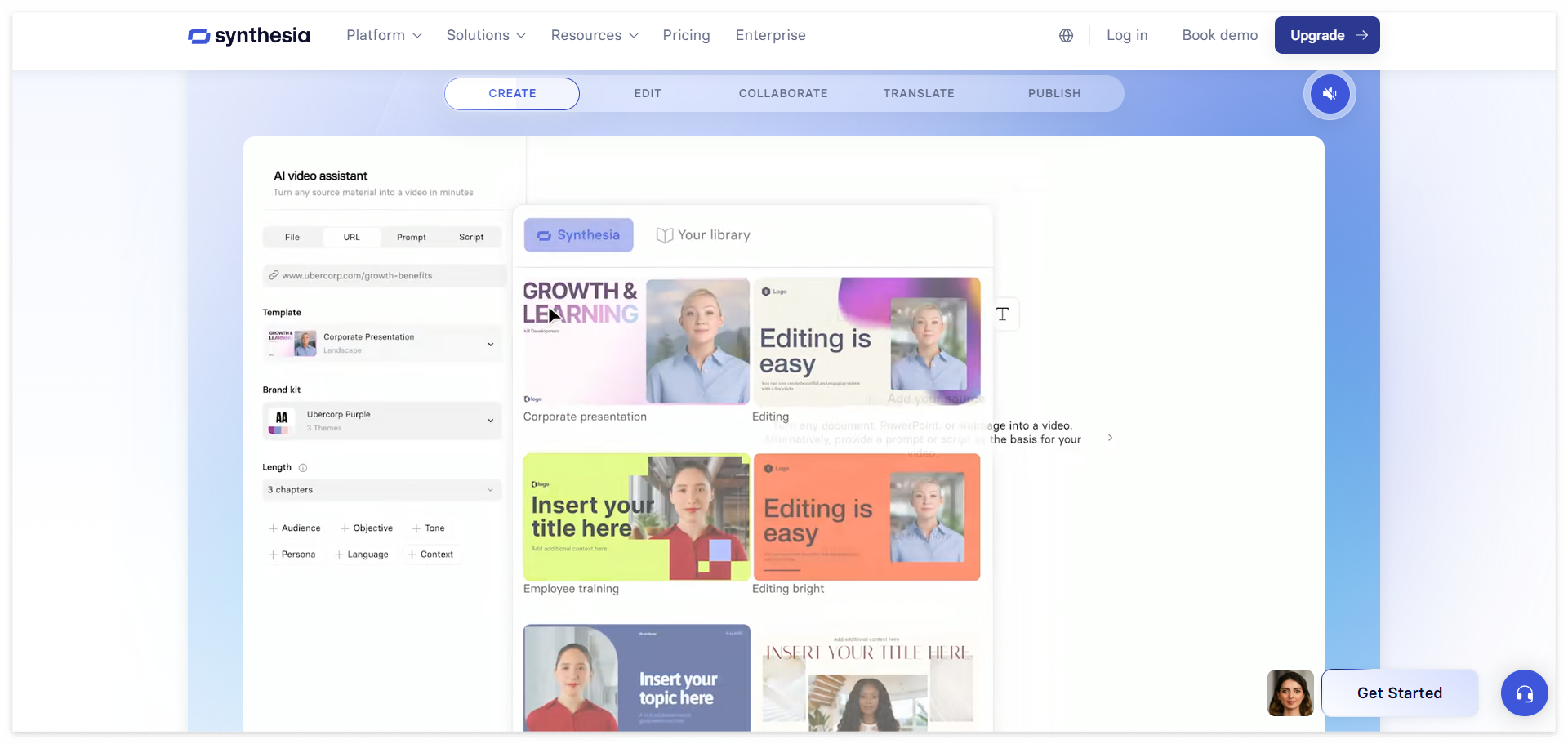Choose the Editing bright template thumbnail
This screenshot has height=744, width=1568.
(866, 517)
